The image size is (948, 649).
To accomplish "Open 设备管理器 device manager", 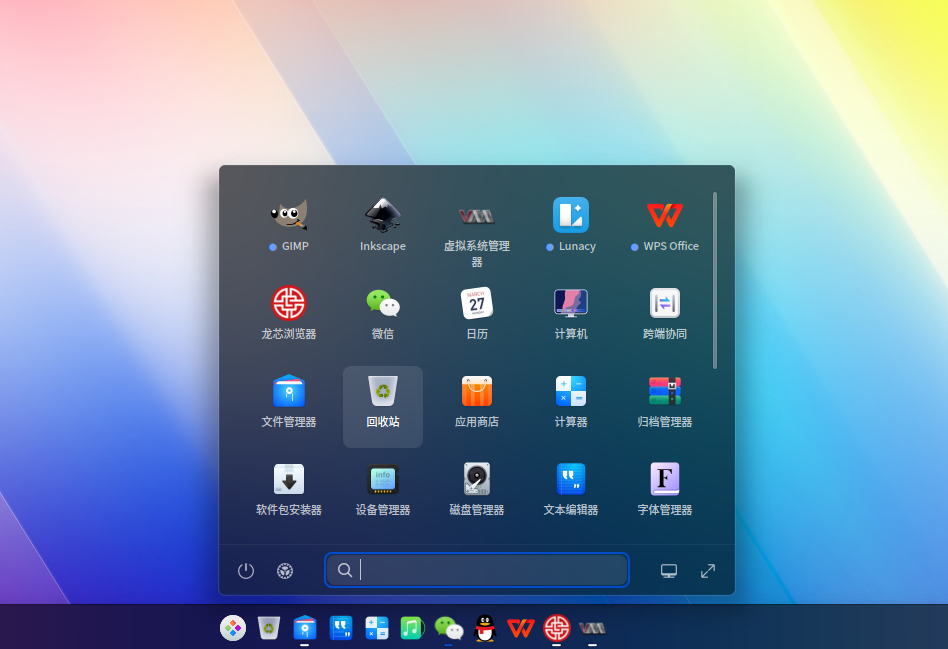I will click(x=383, y=489).
